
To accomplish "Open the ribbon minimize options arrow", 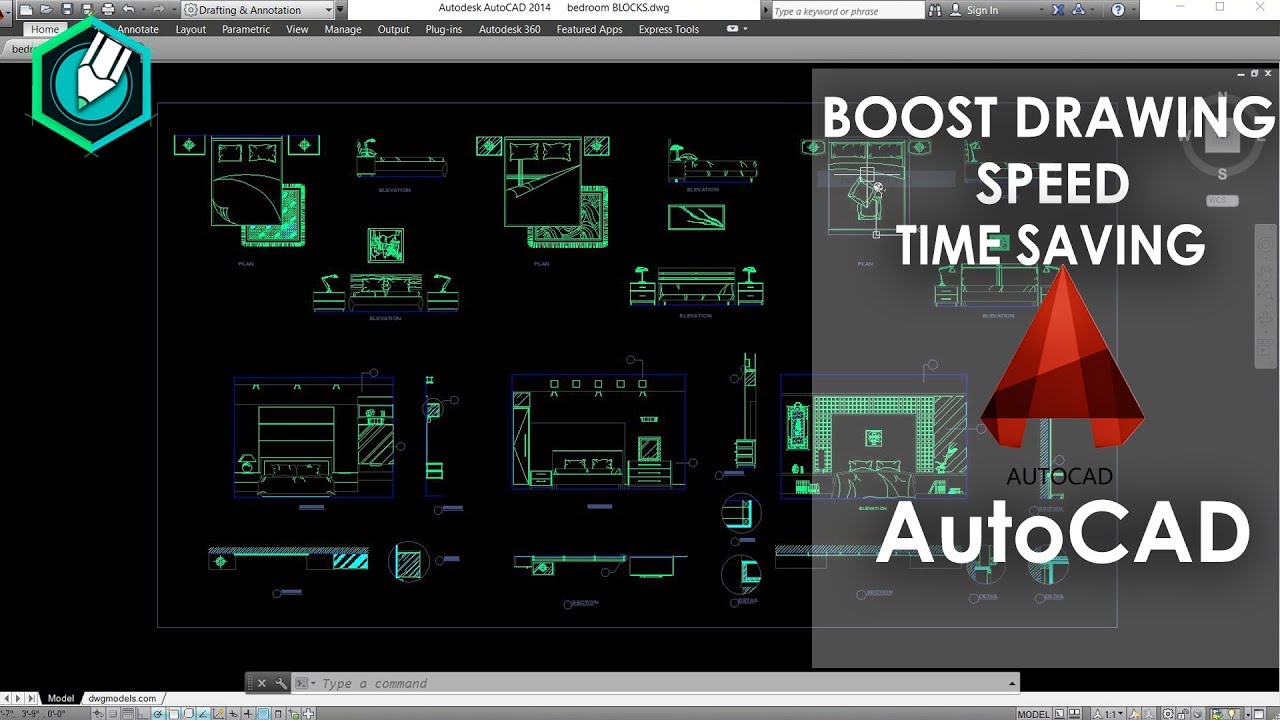I will point(745,29).
